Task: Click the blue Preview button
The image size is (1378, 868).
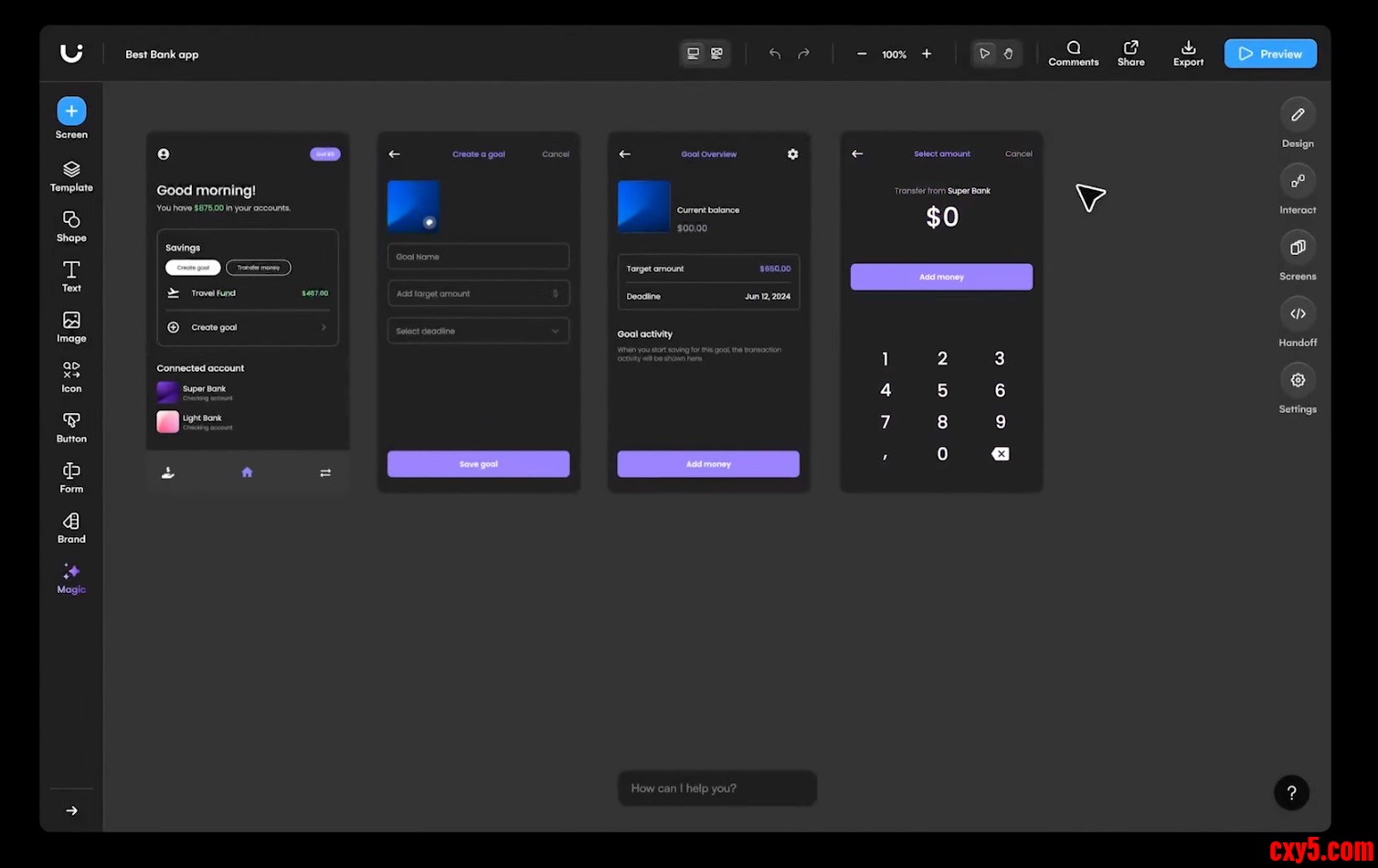Action: 1270,54
